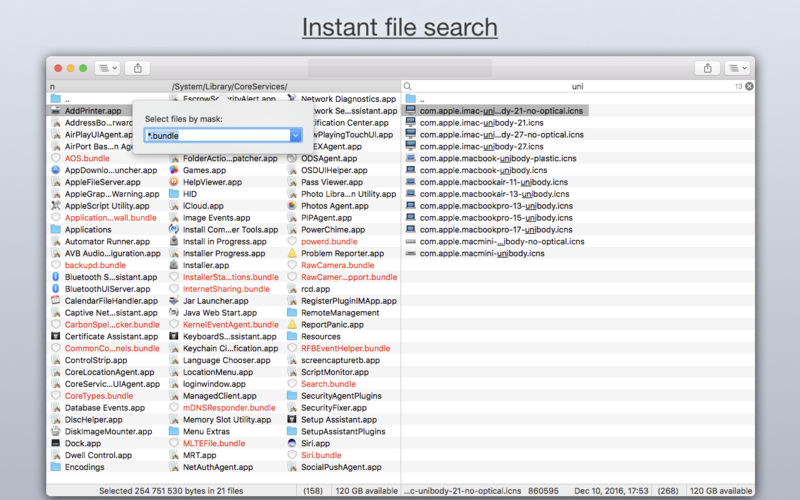Open the file mask dropdown arrow

tap(296, 135)
